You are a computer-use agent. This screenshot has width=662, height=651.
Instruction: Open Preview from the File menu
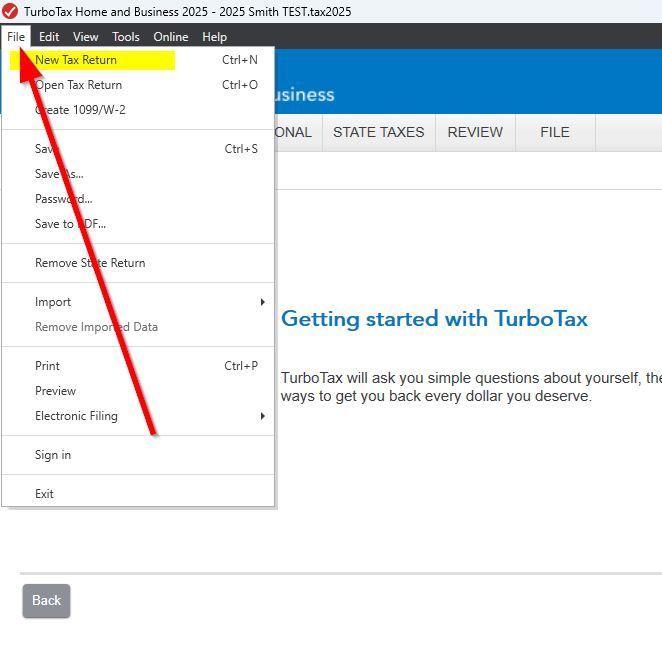coord(55,391)
